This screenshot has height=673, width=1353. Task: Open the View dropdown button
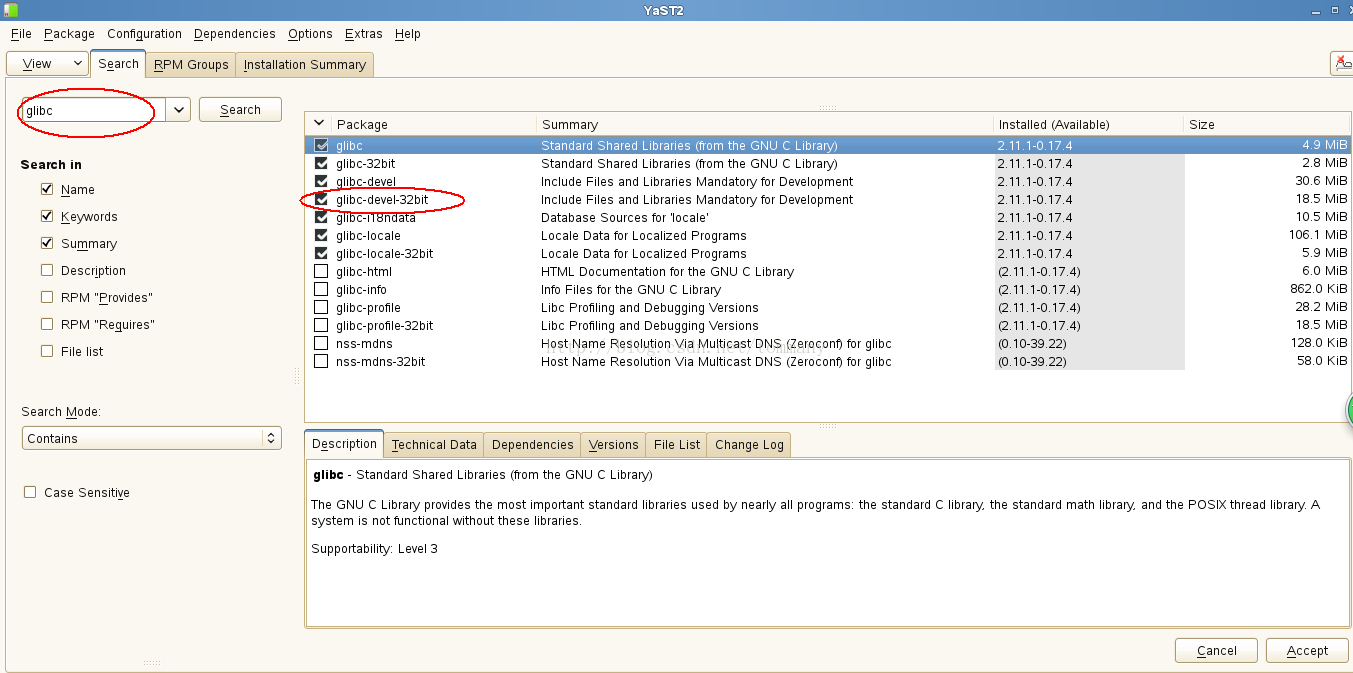point(47,63)
